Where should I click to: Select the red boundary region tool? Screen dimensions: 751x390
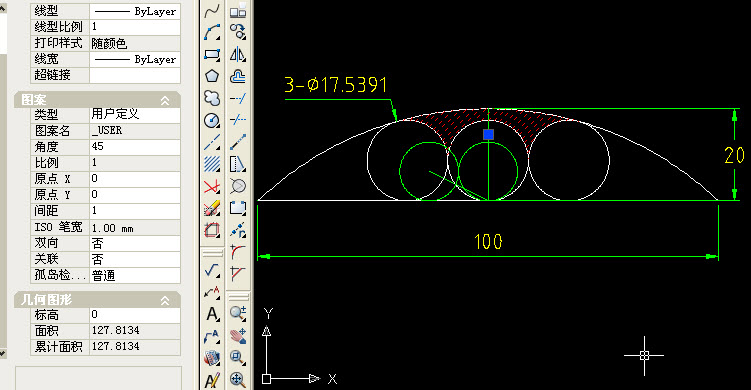212,230
